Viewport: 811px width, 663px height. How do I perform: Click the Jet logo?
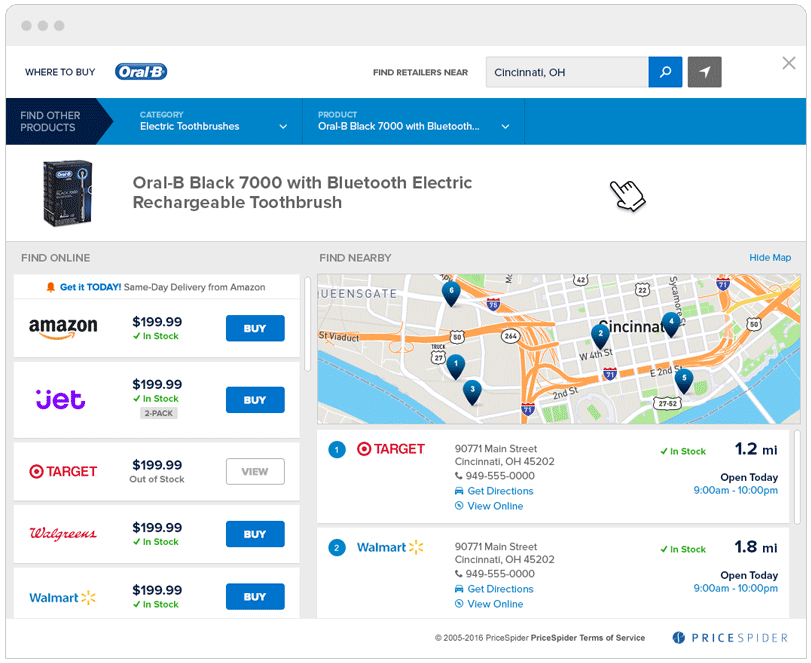coord(61,399)
